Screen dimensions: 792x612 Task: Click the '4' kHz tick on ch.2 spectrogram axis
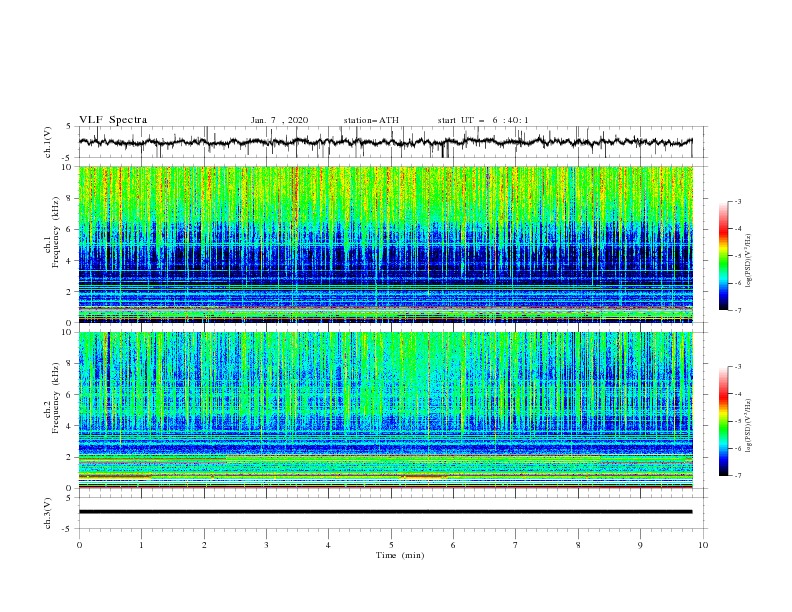tap(71, 426)
